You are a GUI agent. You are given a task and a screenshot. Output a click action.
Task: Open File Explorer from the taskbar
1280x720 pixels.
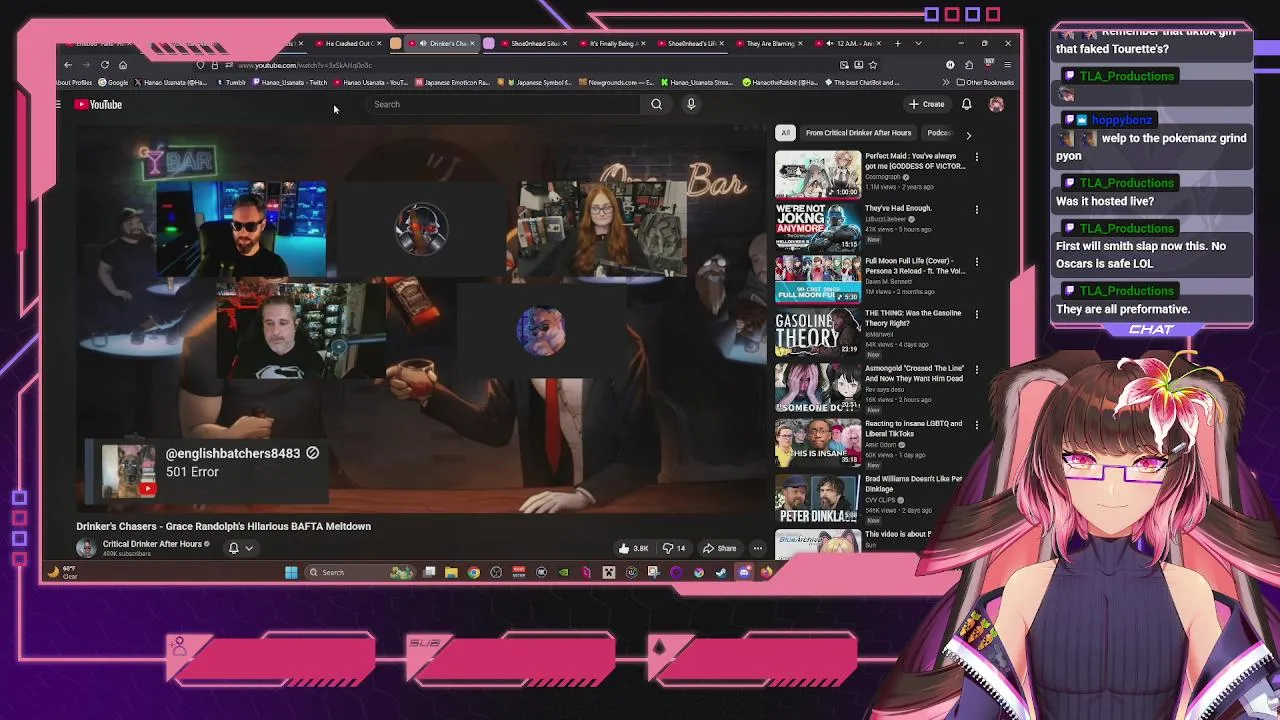click(x=451, y=572)
